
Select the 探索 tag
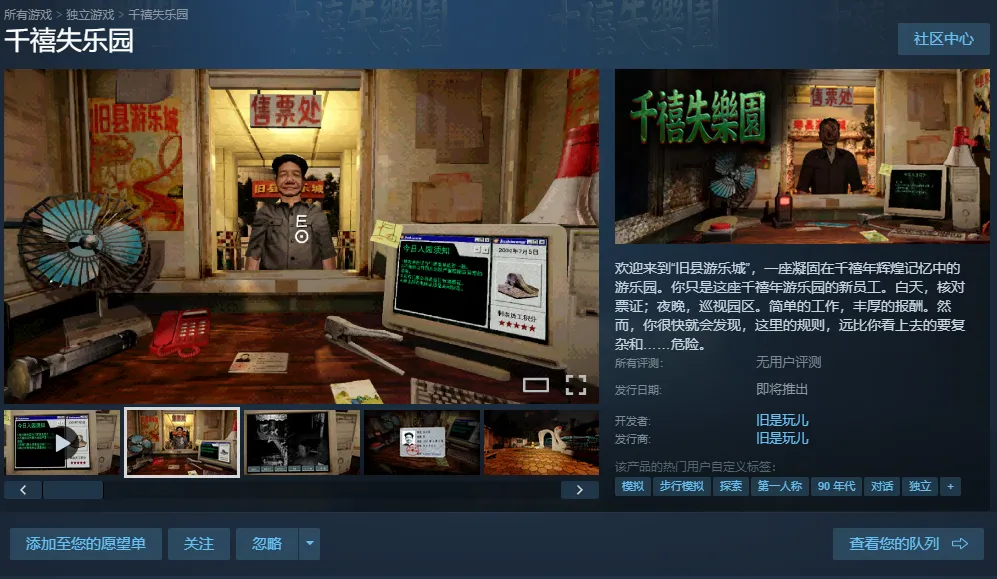point(731,486)
